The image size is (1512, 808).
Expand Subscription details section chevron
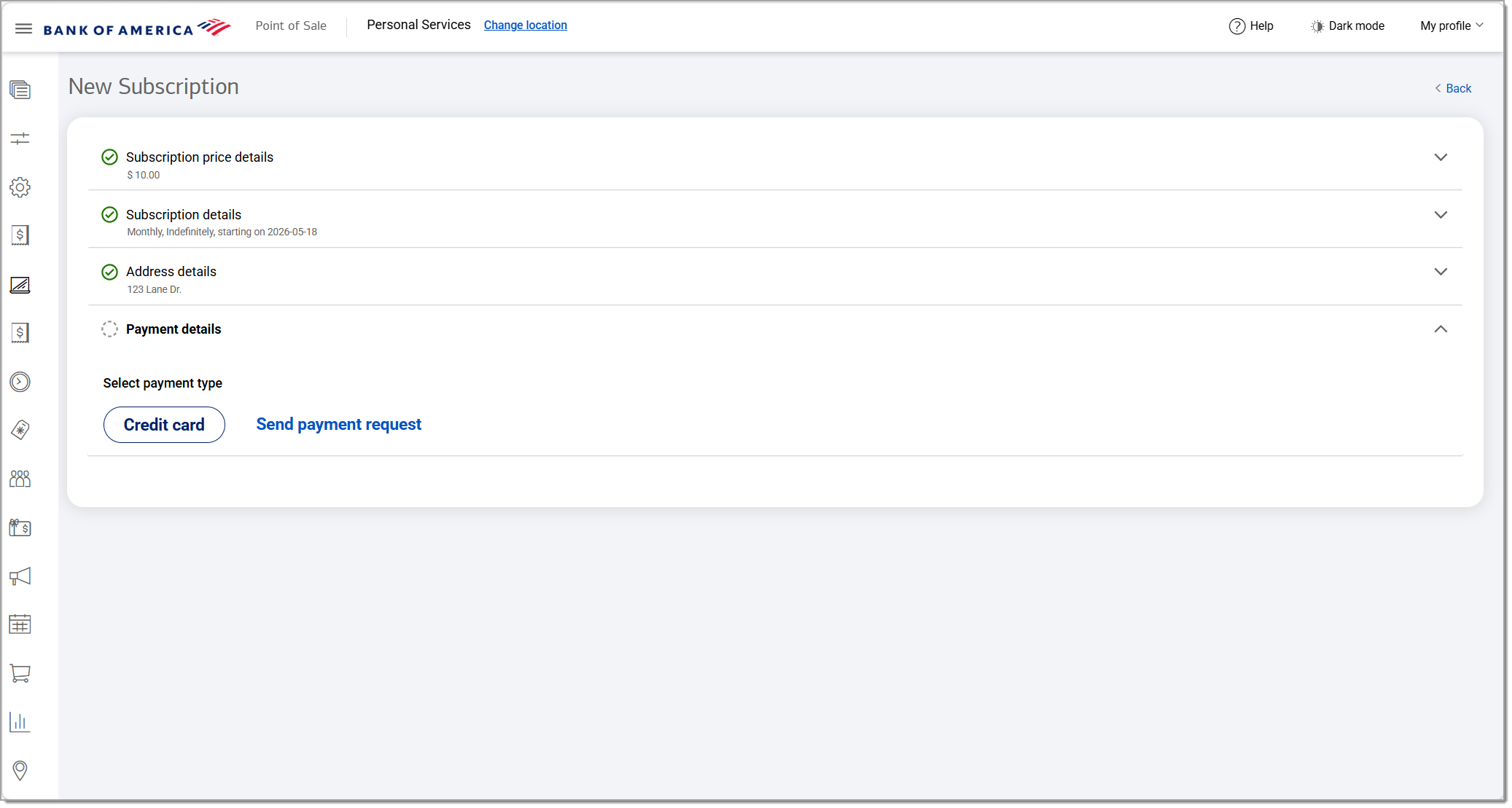click(1441, 215)
